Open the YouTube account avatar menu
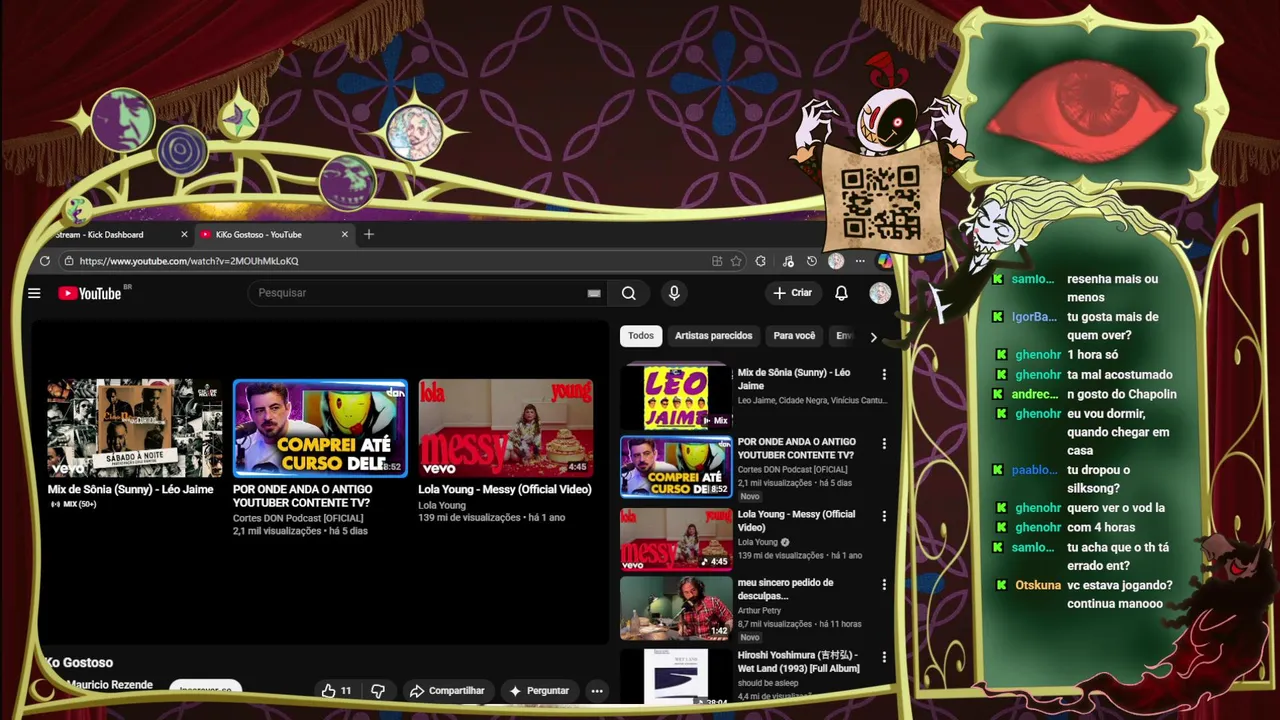1280x720 pixels. click(x=880, y=293)
